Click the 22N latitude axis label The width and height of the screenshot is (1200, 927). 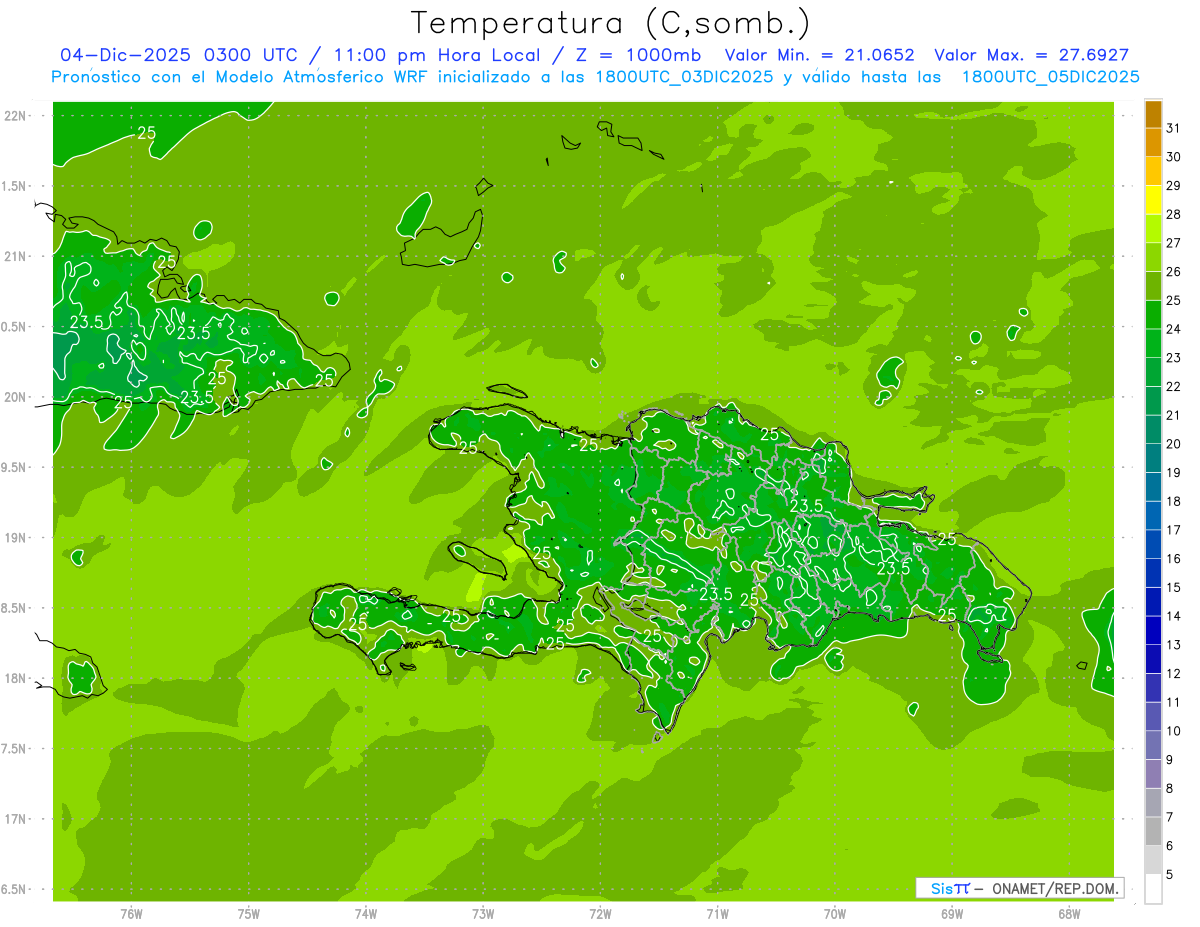[x=16, y=116]
